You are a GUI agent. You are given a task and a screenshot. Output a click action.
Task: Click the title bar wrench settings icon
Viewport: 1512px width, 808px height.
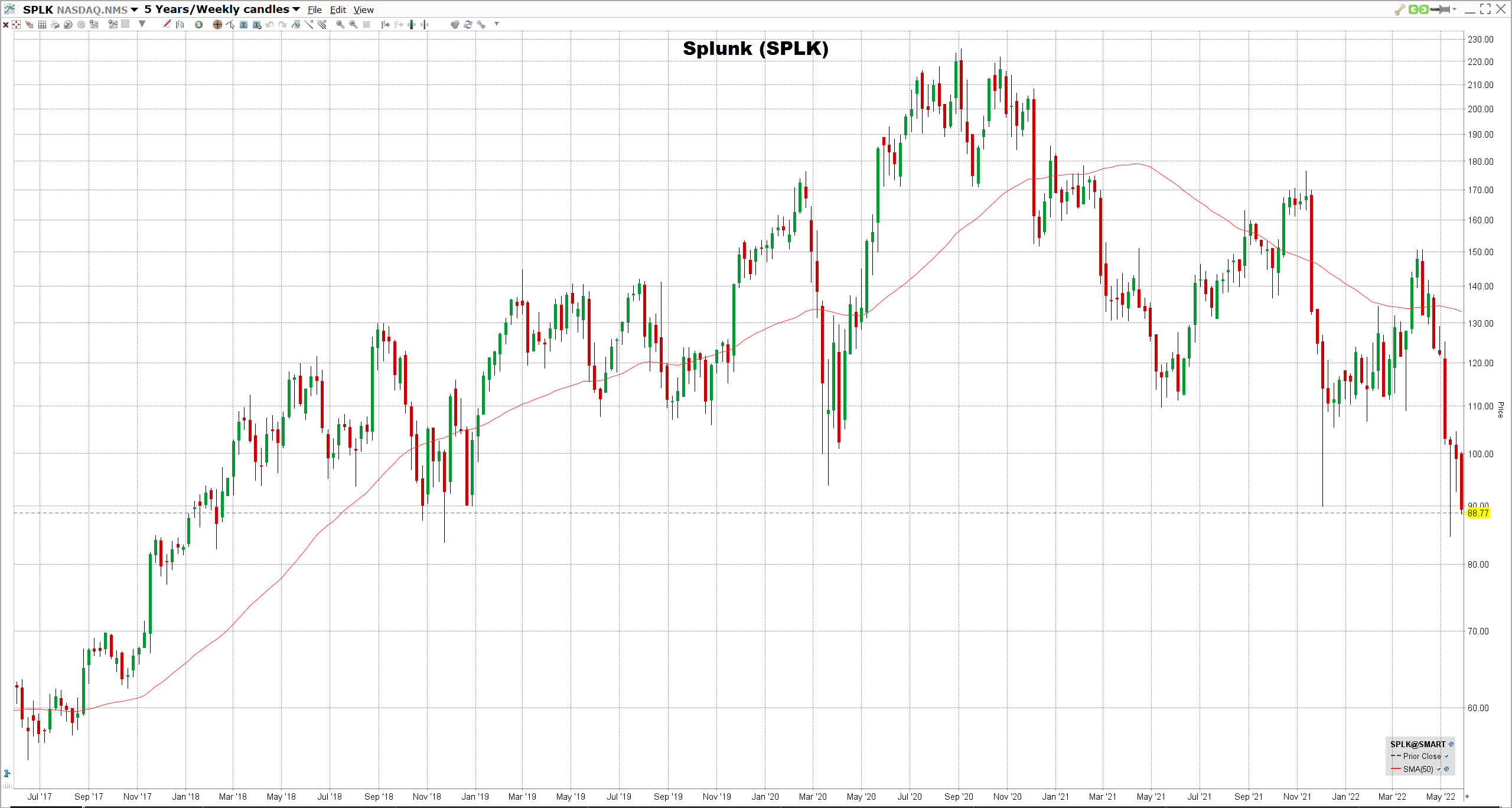1400,9
